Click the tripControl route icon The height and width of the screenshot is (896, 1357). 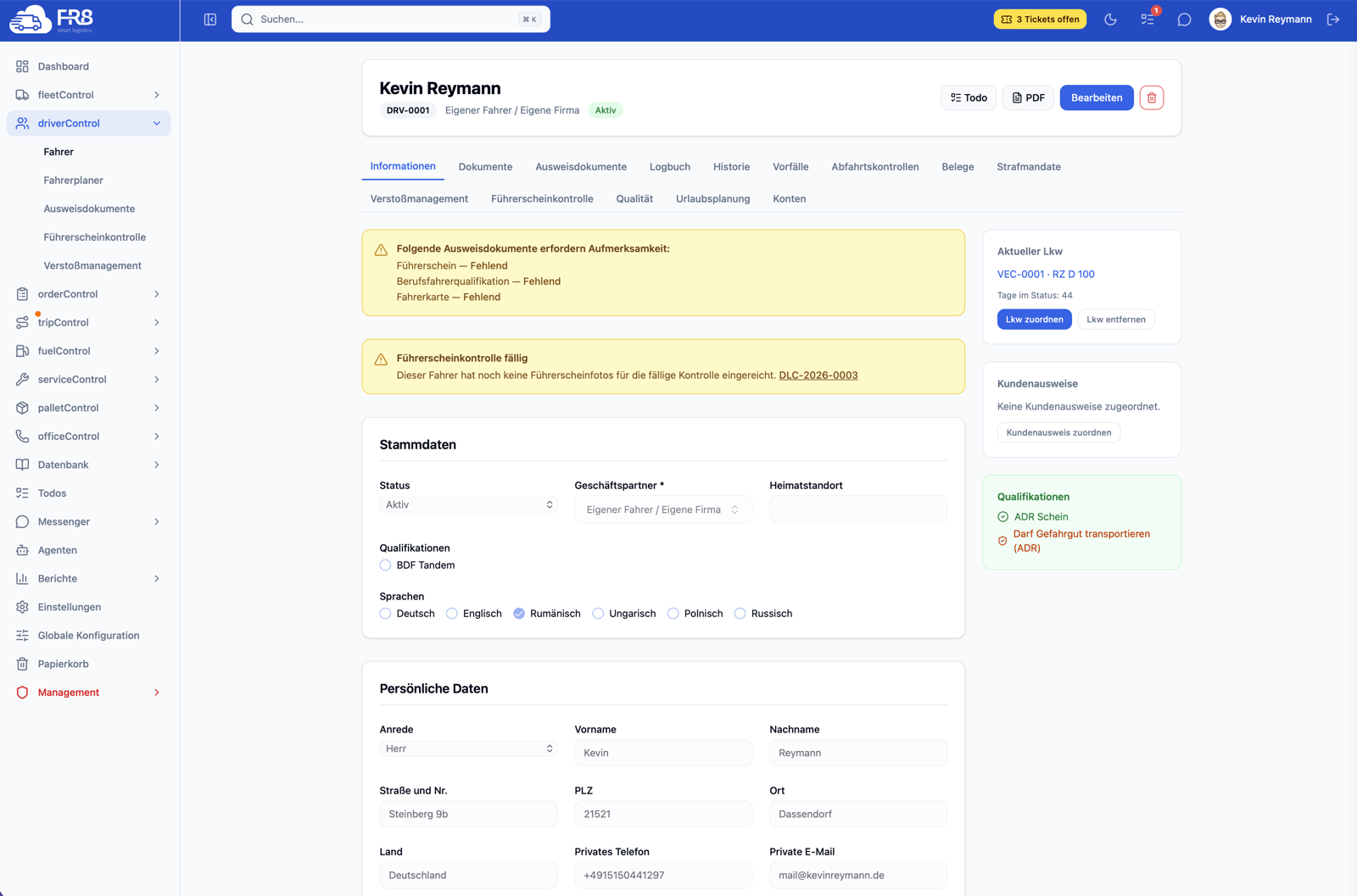point(22,322)
